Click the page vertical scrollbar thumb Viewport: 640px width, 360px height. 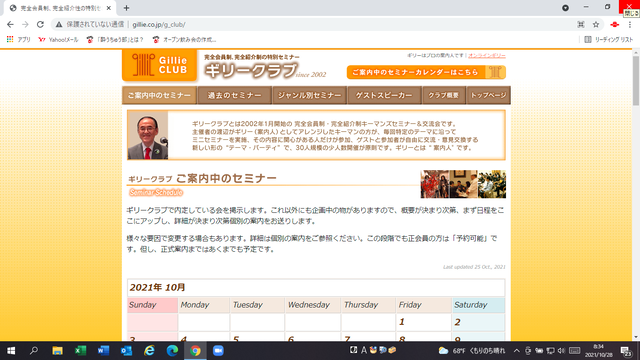(x=636, y=80)
